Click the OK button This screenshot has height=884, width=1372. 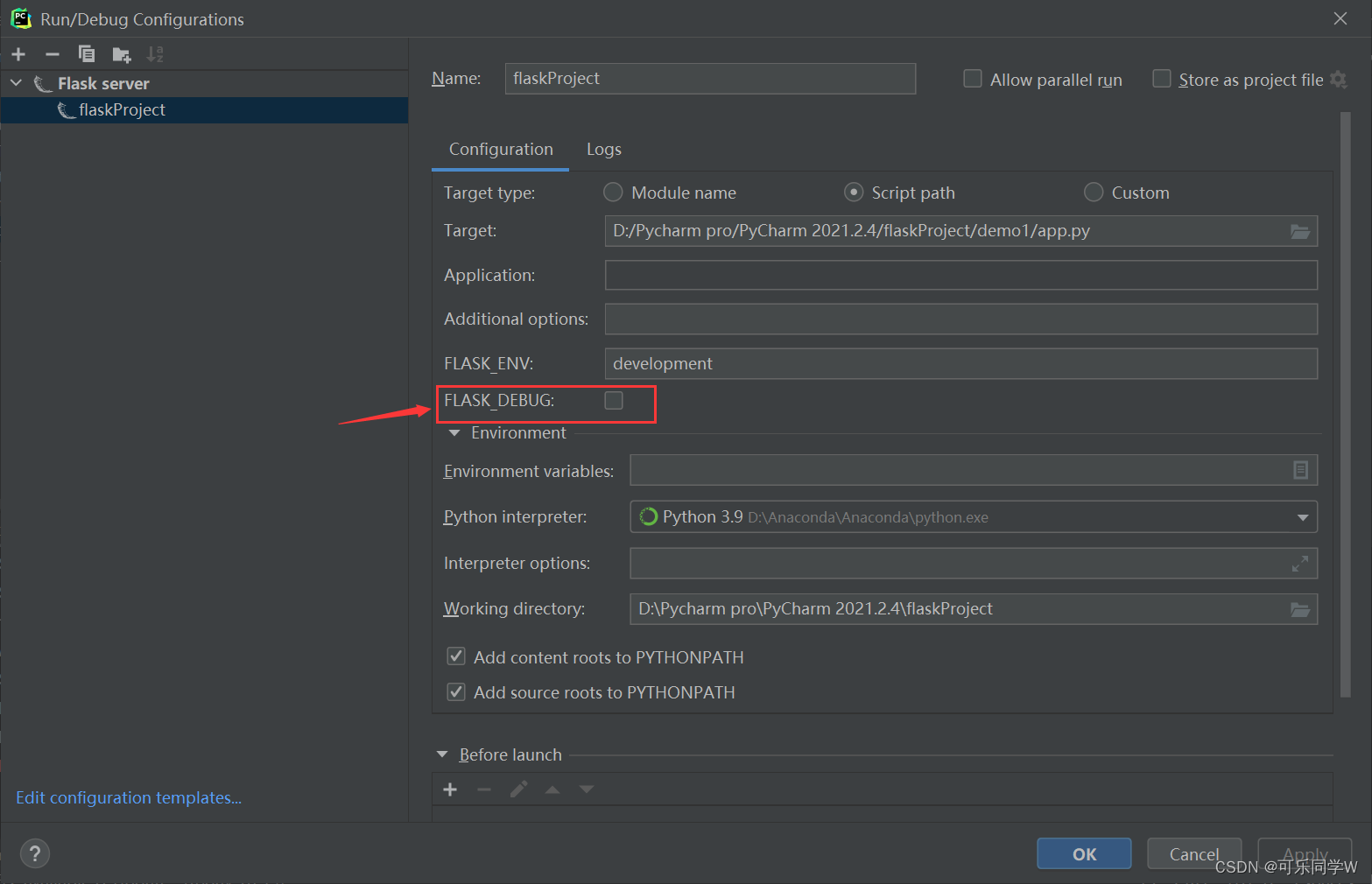(1084, 853)
